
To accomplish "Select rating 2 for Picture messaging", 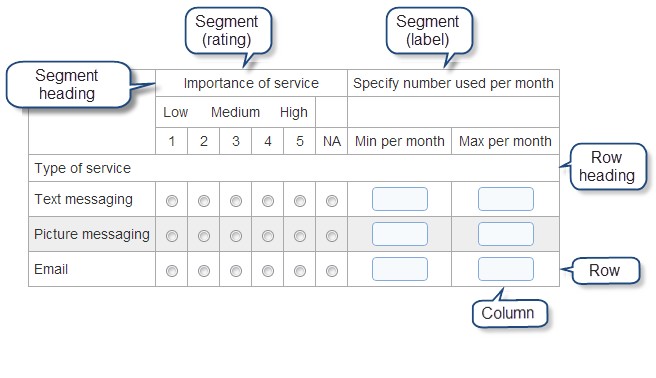I will point(204,236).
